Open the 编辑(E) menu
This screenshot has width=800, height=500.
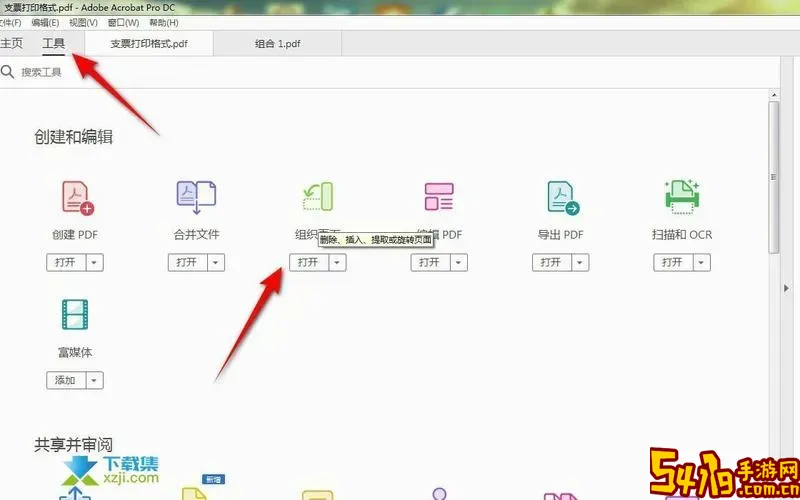tap(45, 23)
